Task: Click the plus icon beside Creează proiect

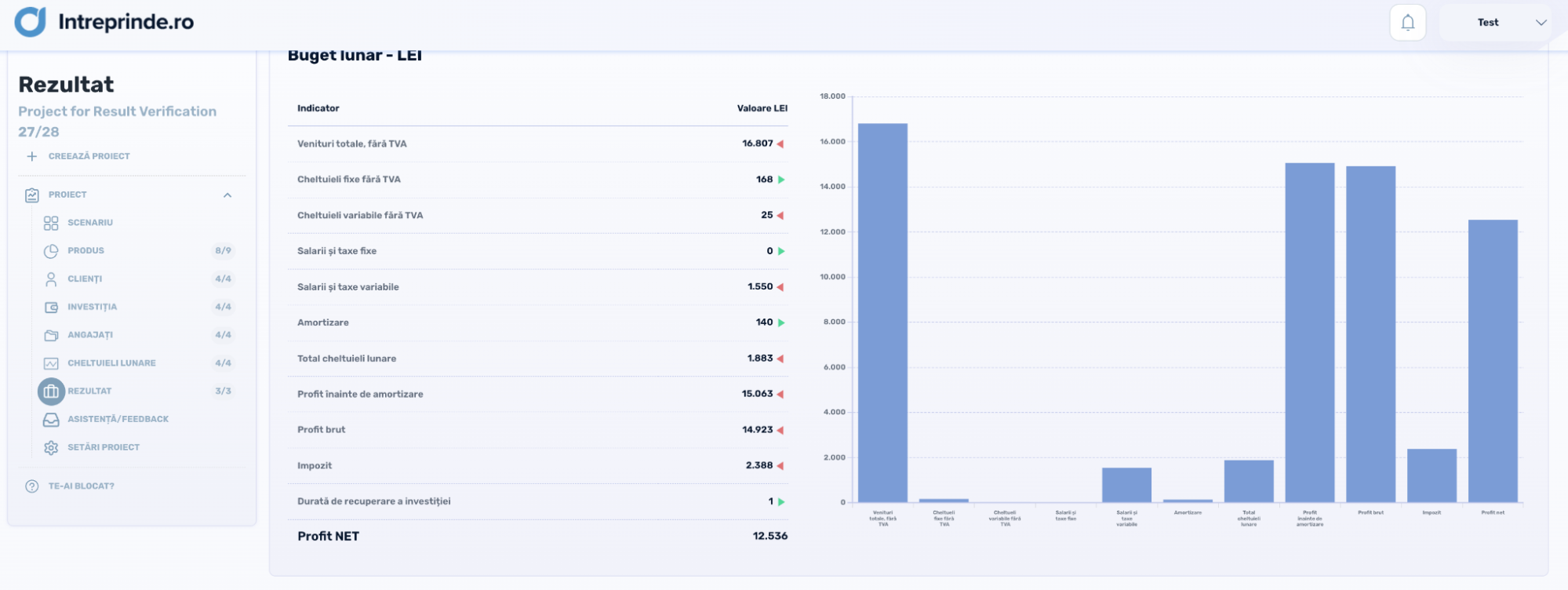Action: [x=32, y=156]
